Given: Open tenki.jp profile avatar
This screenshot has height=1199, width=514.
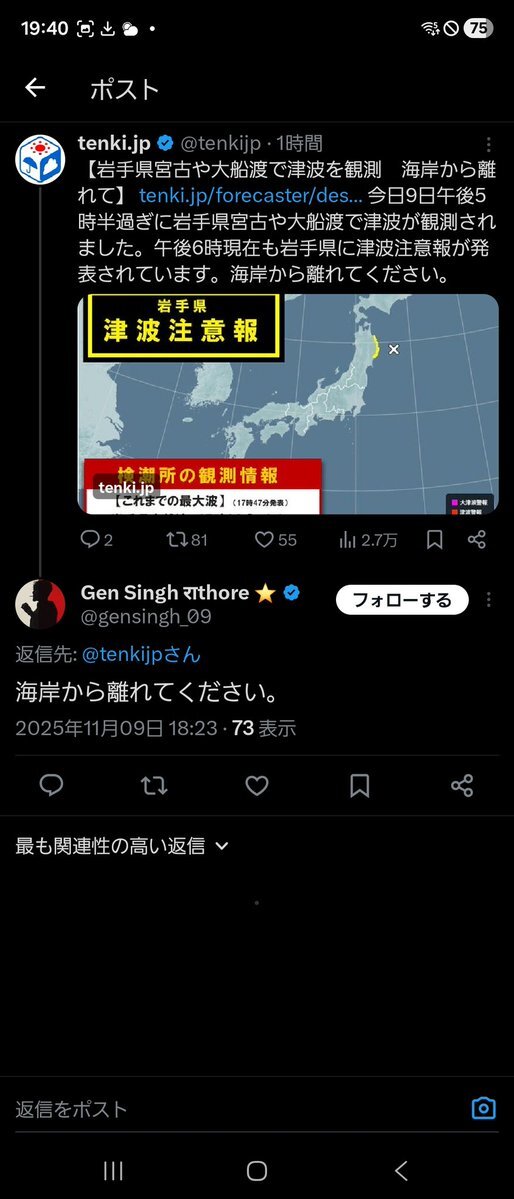Looking at the screenshot, I should (40, 160).
